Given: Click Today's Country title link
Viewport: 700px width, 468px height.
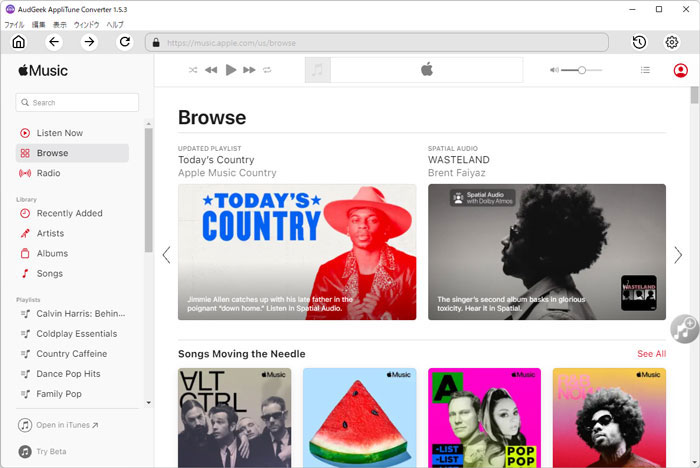Looking at the screenshot, I should tap(216, 160).
